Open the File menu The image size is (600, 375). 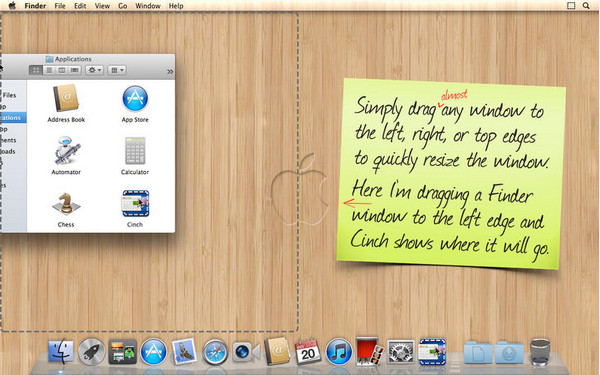tap(60, 6)
